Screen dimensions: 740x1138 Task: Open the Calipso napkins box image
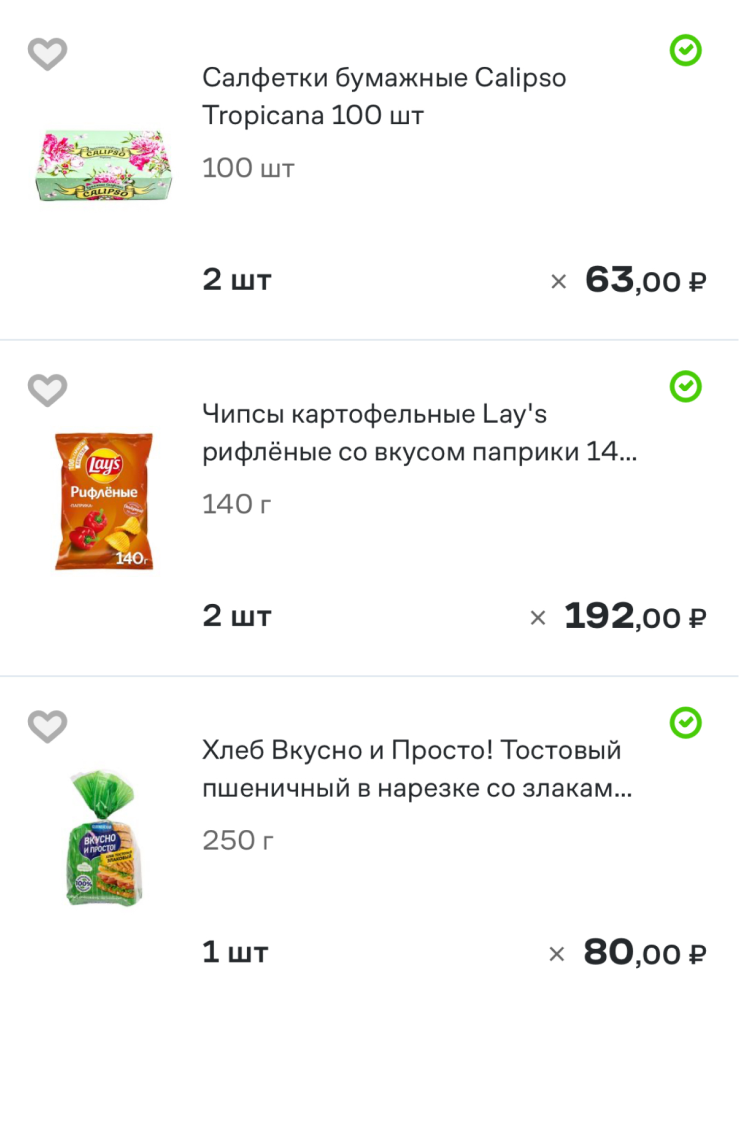pos(104,165)
